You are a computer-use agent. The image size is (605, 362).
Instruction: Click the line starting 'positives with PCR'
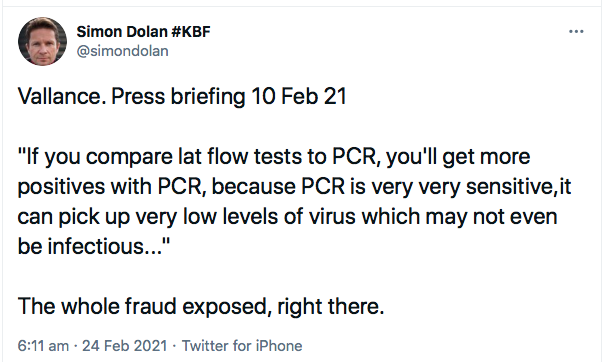(294, 187)
